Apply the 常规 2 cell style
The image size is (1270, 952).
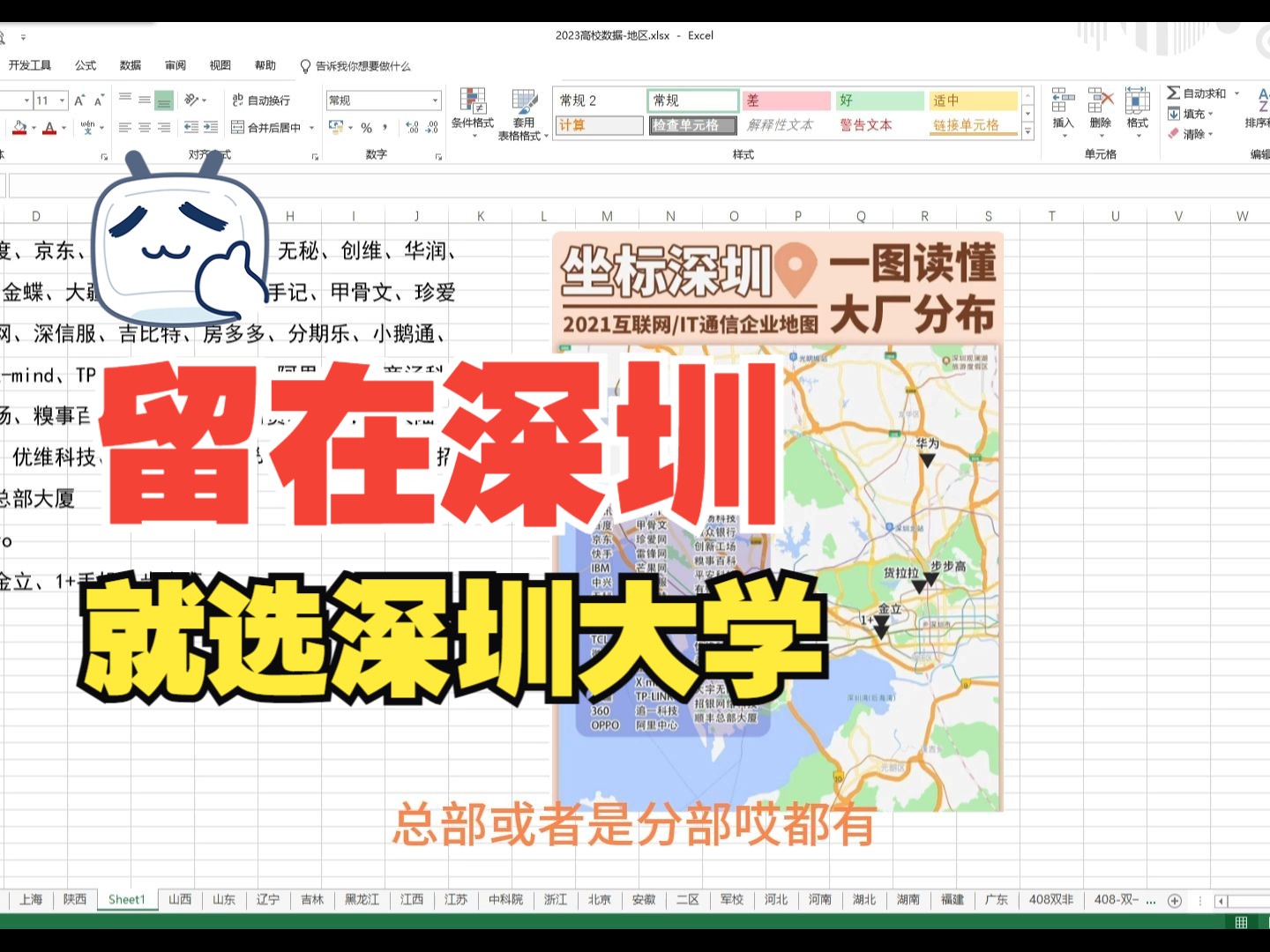click(x=599, y=100)
